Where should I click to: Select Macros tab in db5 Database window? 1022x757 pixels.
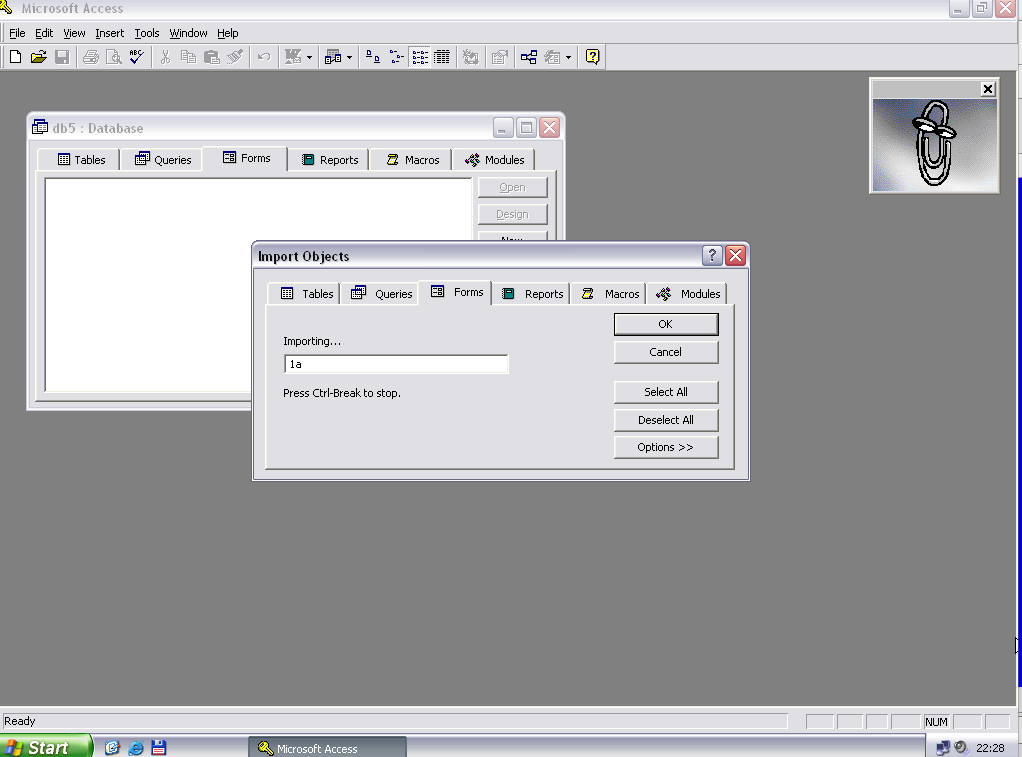pyautogui.click(x=411, y=160)
